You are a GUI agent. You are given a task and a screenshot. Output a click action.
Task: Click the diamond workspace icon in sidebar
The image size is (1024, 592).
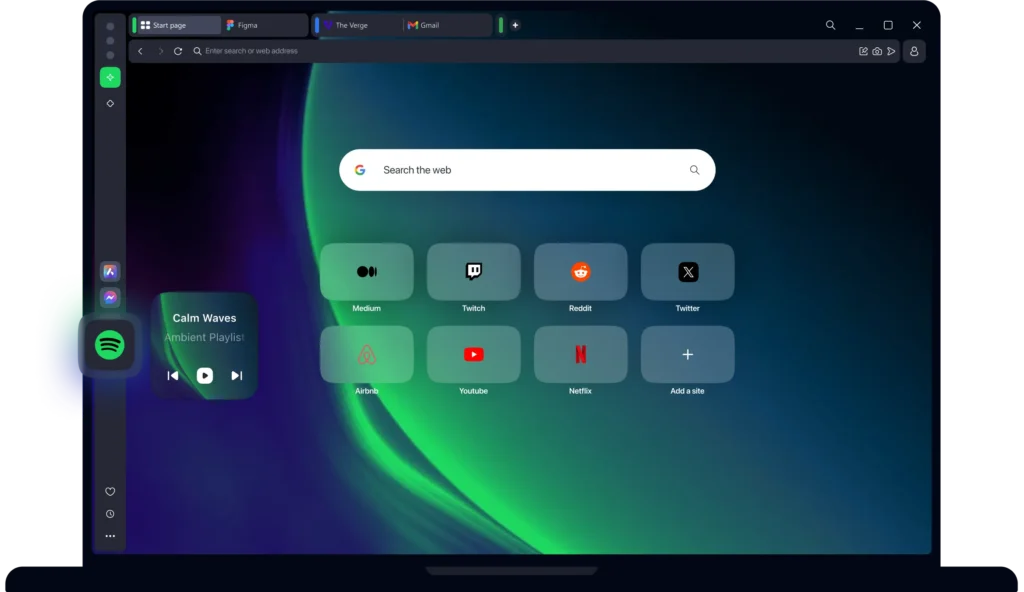coord(110,103)
